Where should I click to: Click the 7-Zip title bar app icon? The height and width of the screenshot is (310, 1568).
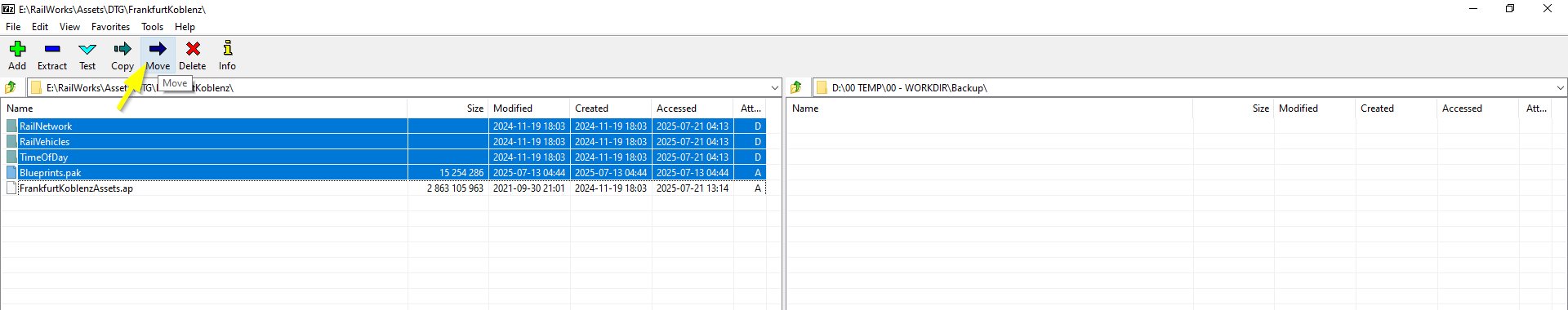(8, 9)
